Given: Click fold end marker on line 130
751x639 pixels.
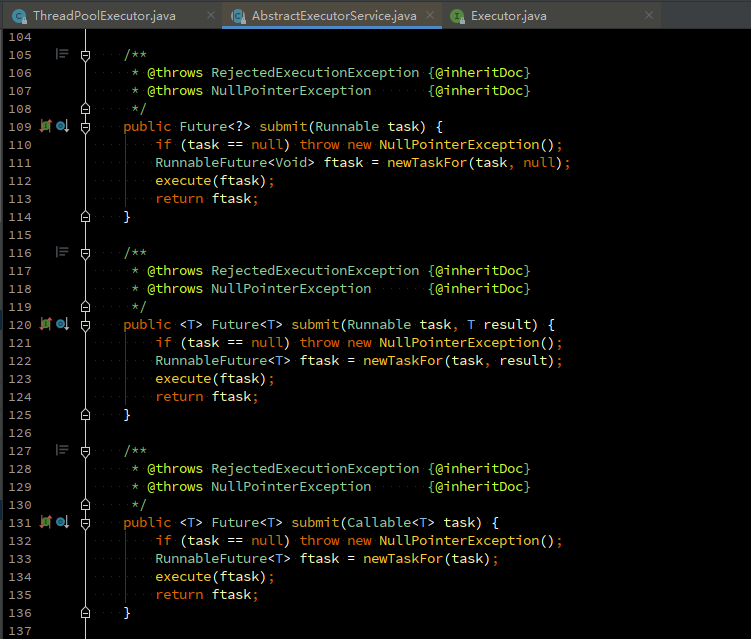Looking at the screenshot, I should click(85, 504).
